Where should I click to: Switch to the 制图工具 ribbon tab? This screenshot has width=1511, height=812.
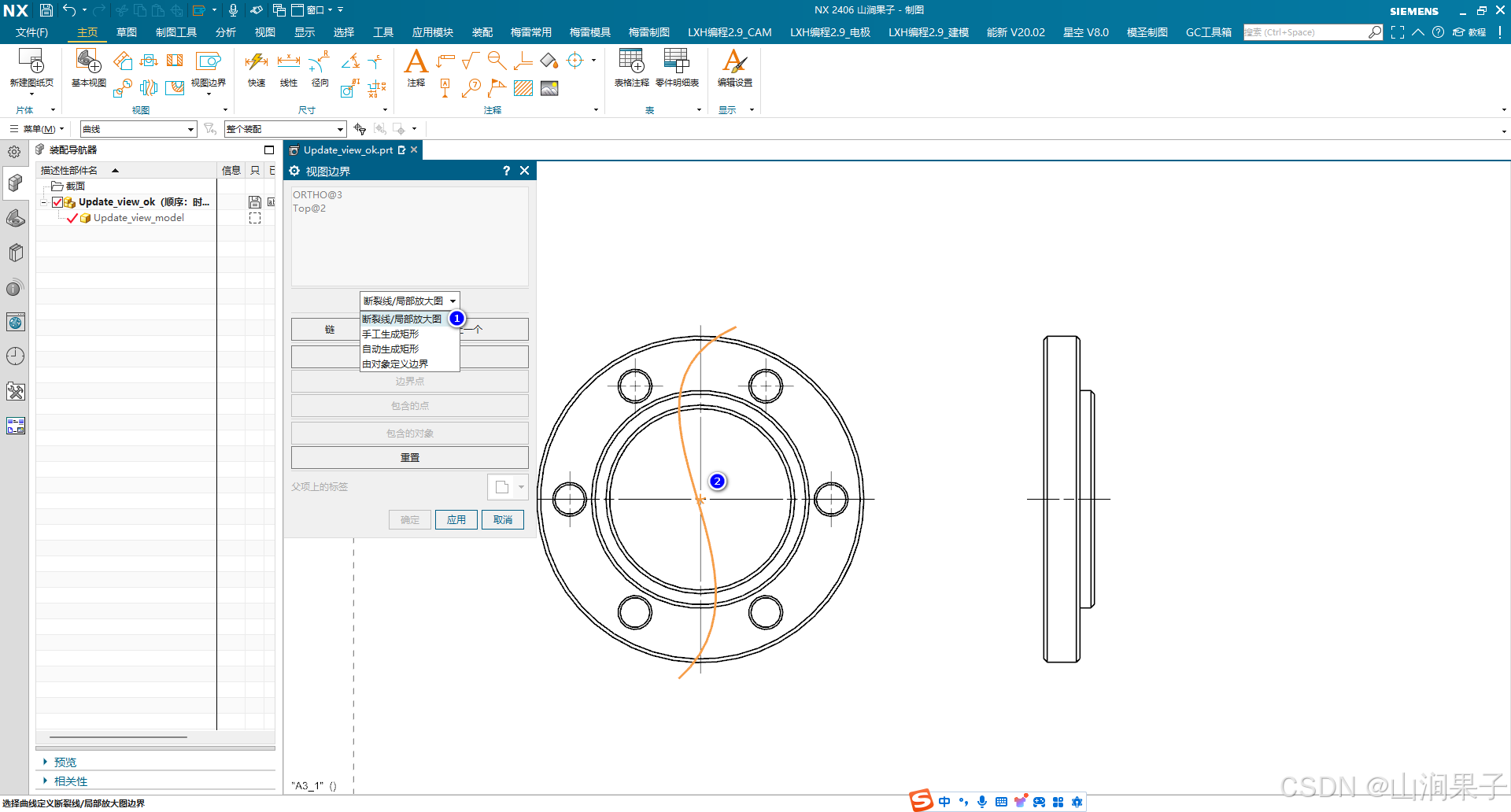click(x=176, y=32)
